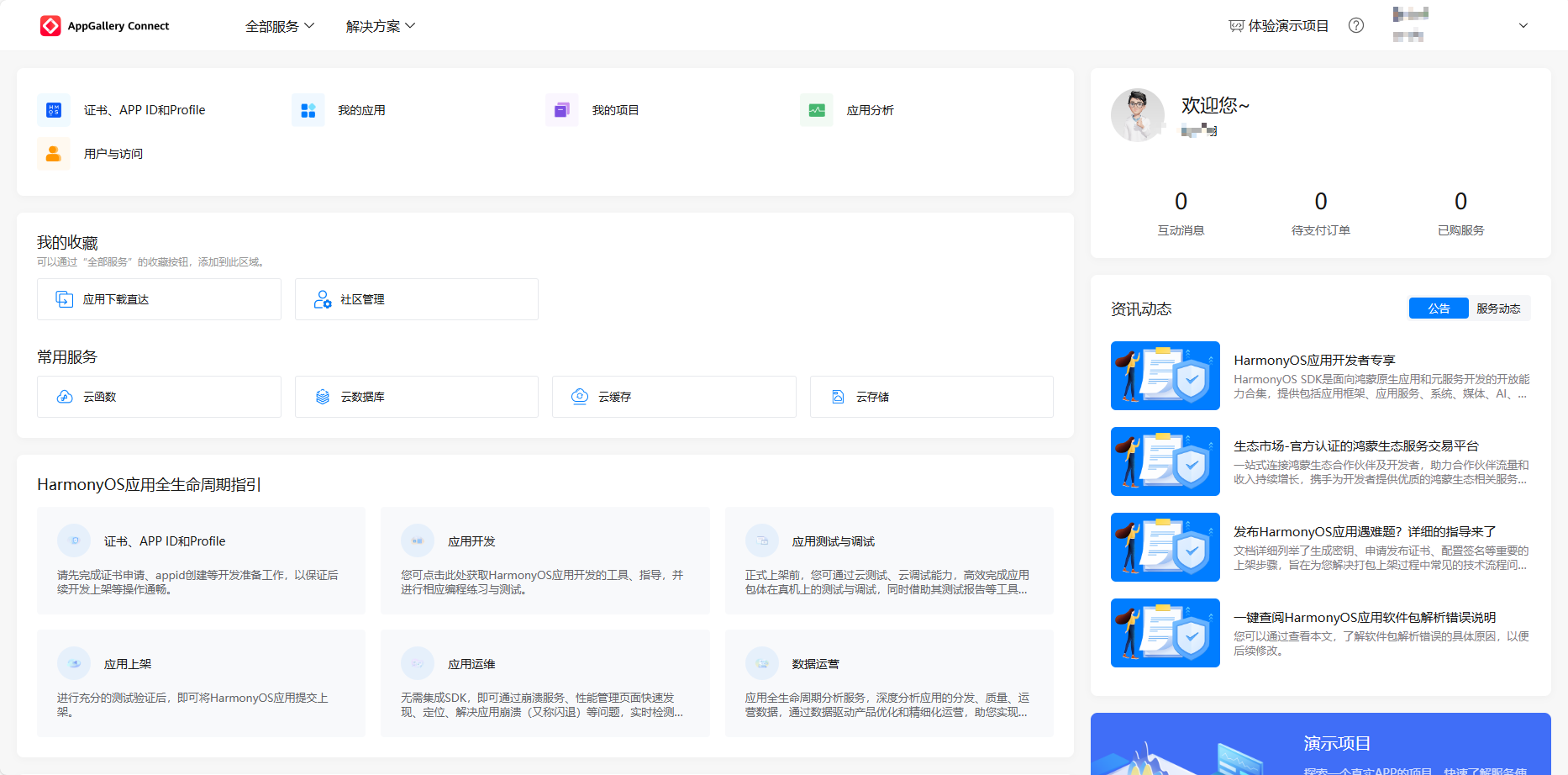Read 一键查阅HarmonyOS应用软件包解析错误说明 title
1568x775 pixels.
point(1365,617)
